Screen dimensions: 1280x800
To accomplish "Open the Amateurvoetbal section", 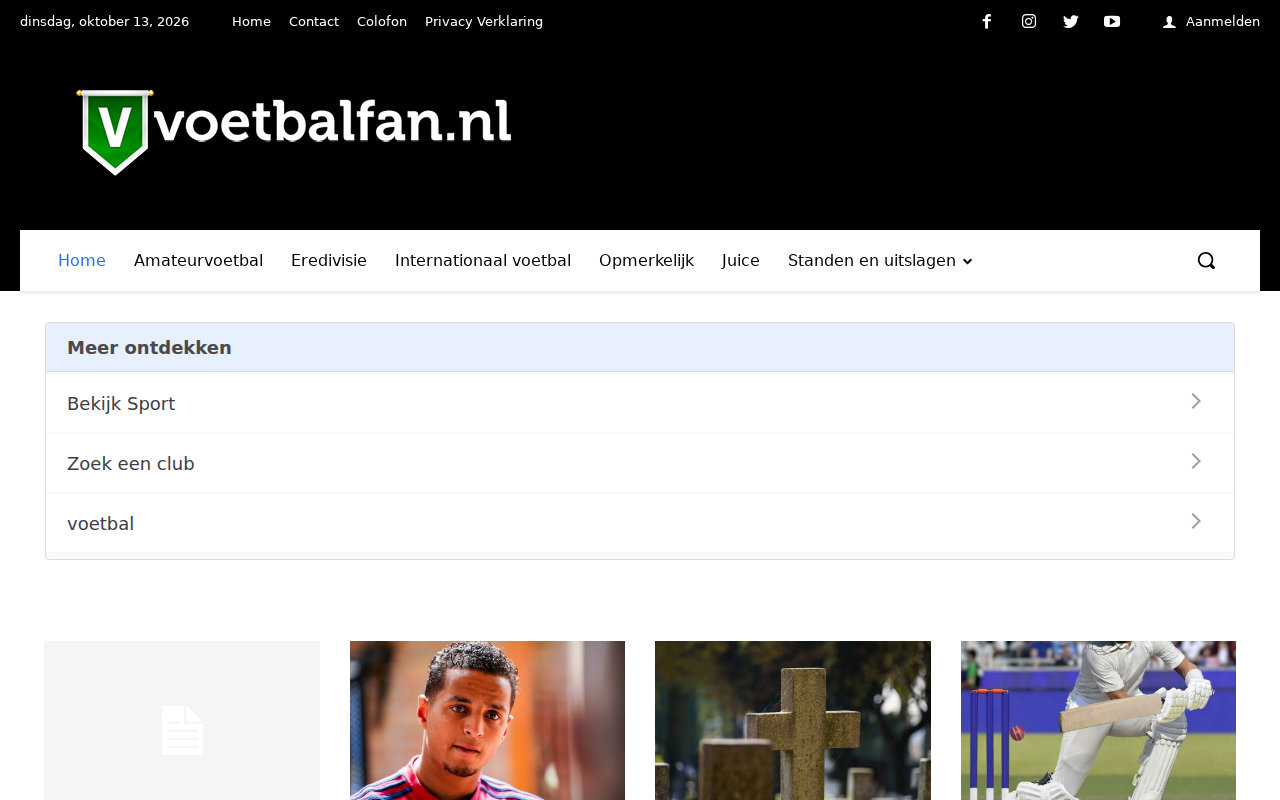I will pyautogui.click(x=198, y=261).
